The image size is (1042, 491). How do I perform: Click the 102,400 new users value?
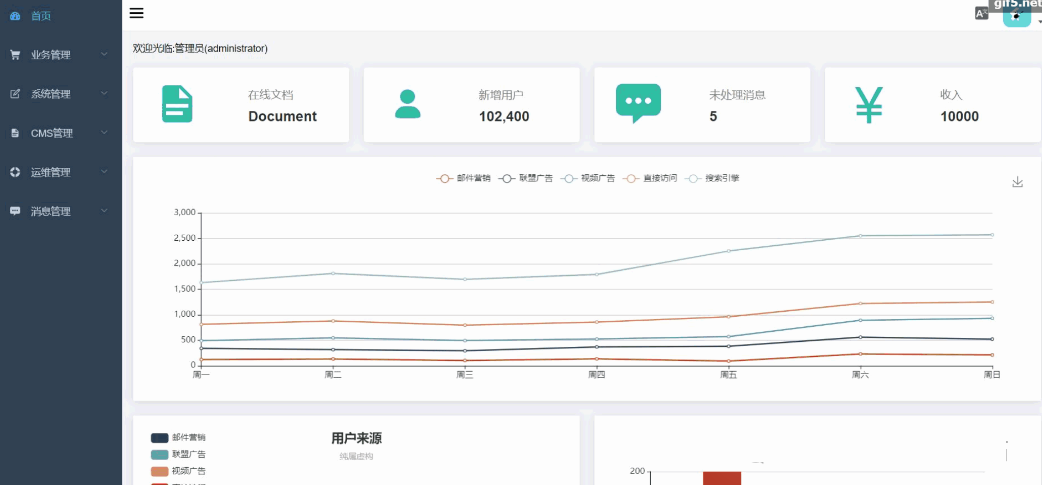pos(504,116)
